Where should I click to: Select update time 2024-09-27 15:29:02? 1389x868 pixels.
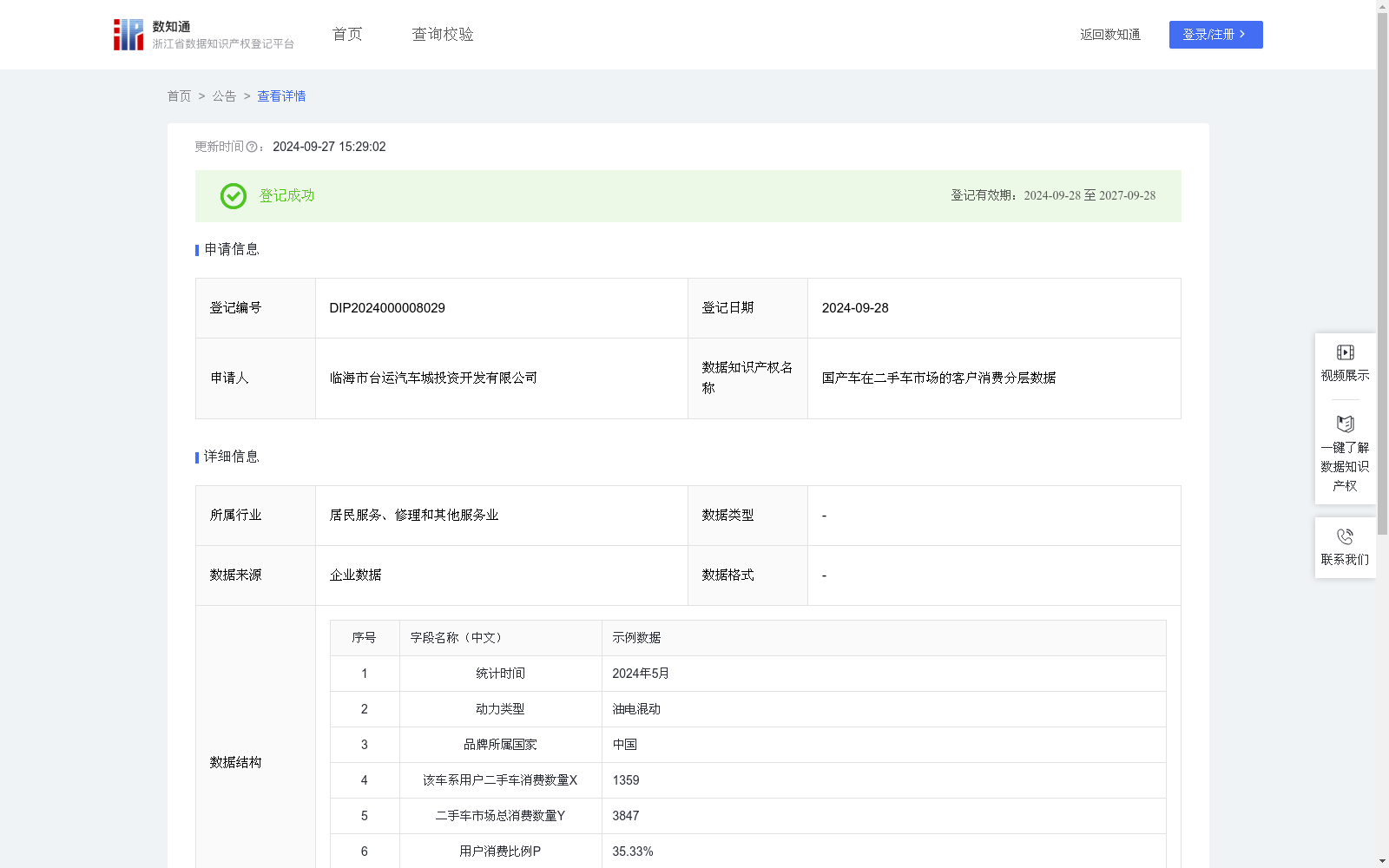[329, 148]
